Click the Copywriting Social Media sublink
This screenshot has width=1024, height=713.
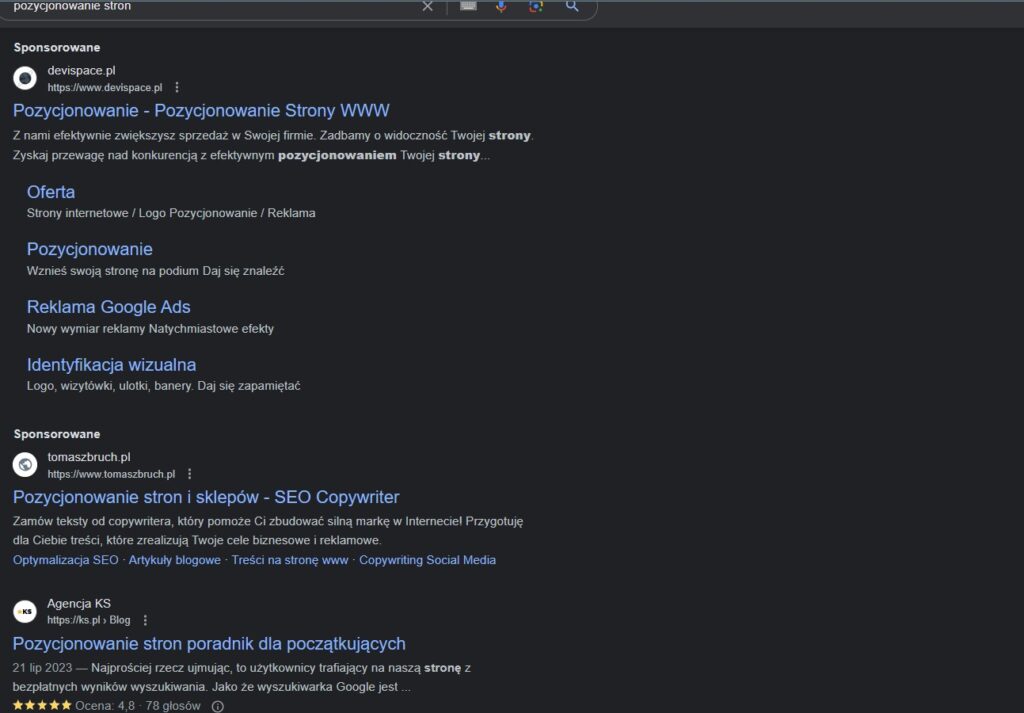(x=427, y=560)
